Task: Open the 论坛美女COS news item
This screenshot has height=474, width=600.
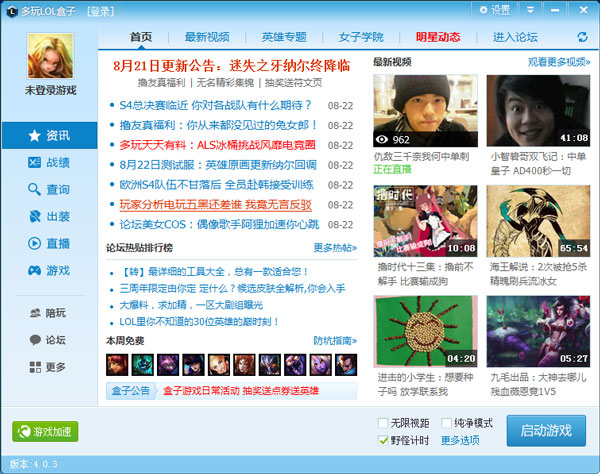Action: [x=219, y=225]
